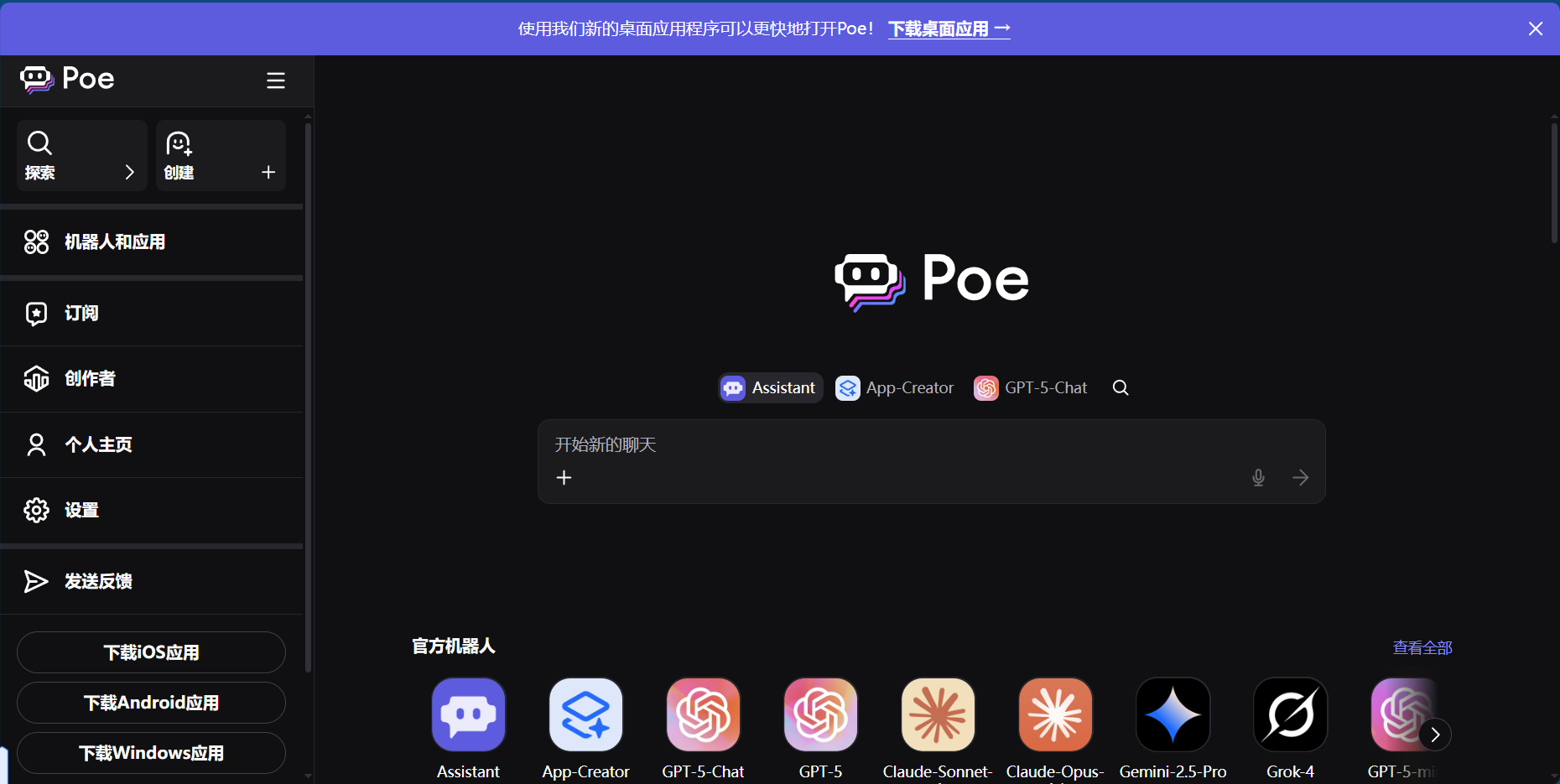The height and width of the screenshot is (784, 1560).
Task: Click the plus attachment icon in chat box
Action: click(x=564, y=477)
